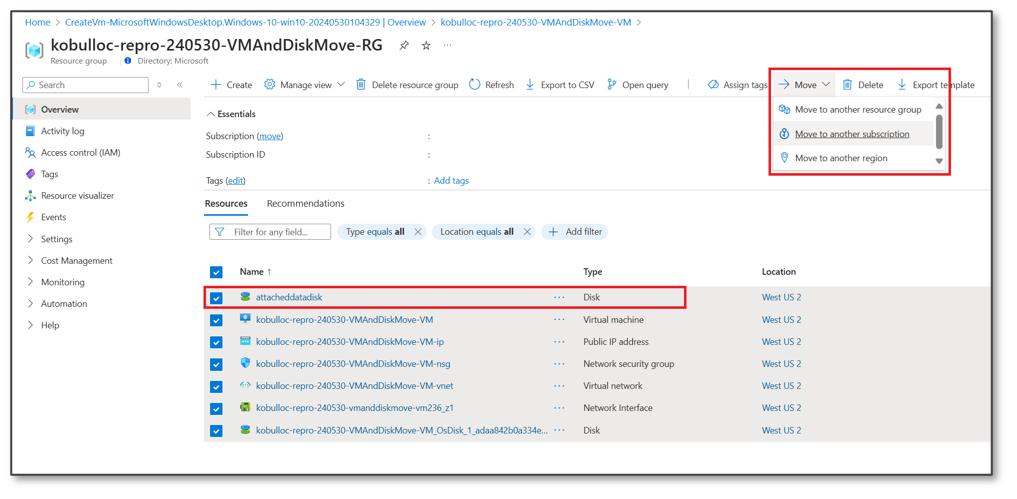
Task: Switch to the Resources tab
Action: (226, 204)
